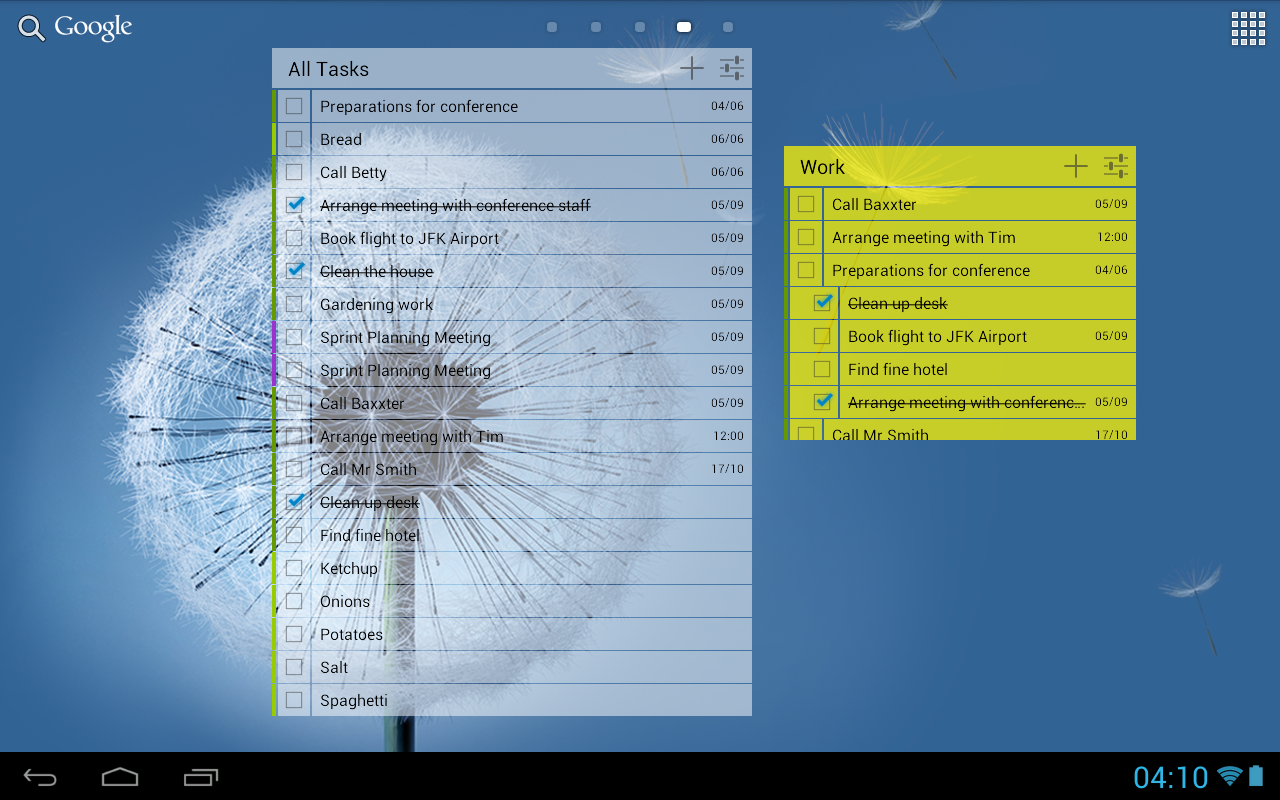Tap the 17/10 date in All Tasks
The height and width of the screenshot is (800, 1280).
pos(727,469)
